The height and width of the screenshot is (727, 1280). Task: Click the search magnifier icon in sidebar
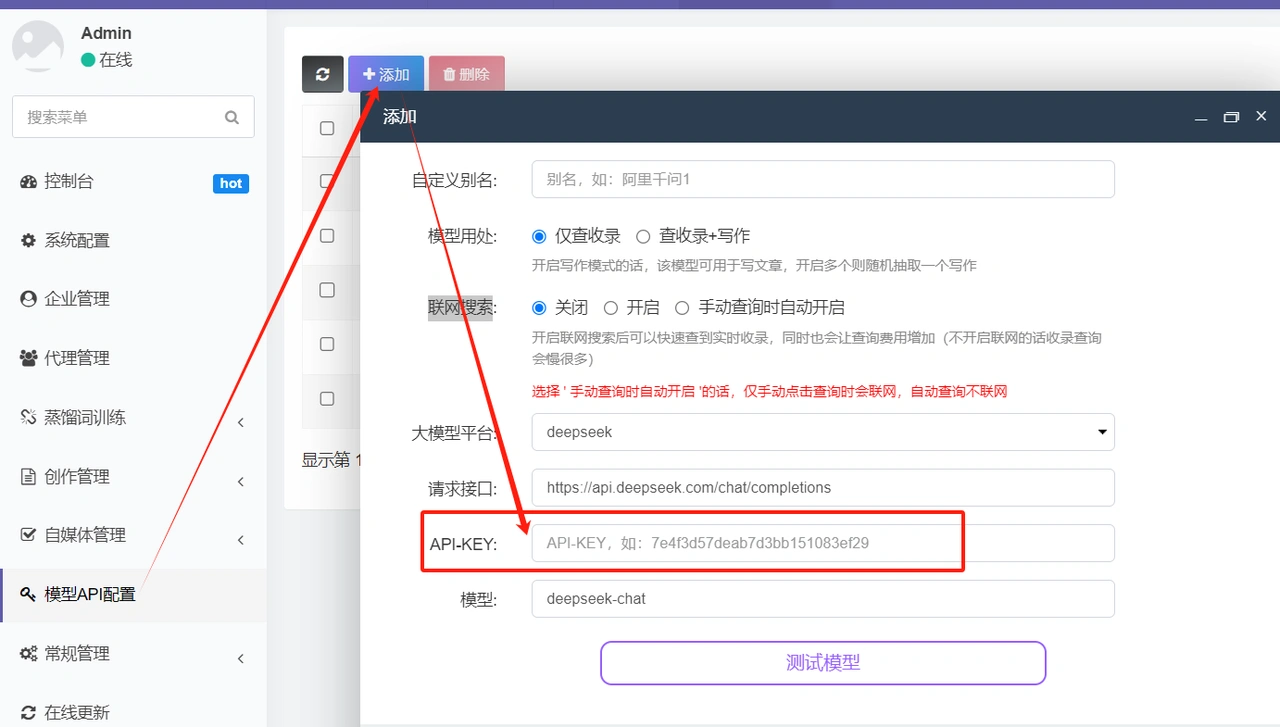(x=232, y=117)
